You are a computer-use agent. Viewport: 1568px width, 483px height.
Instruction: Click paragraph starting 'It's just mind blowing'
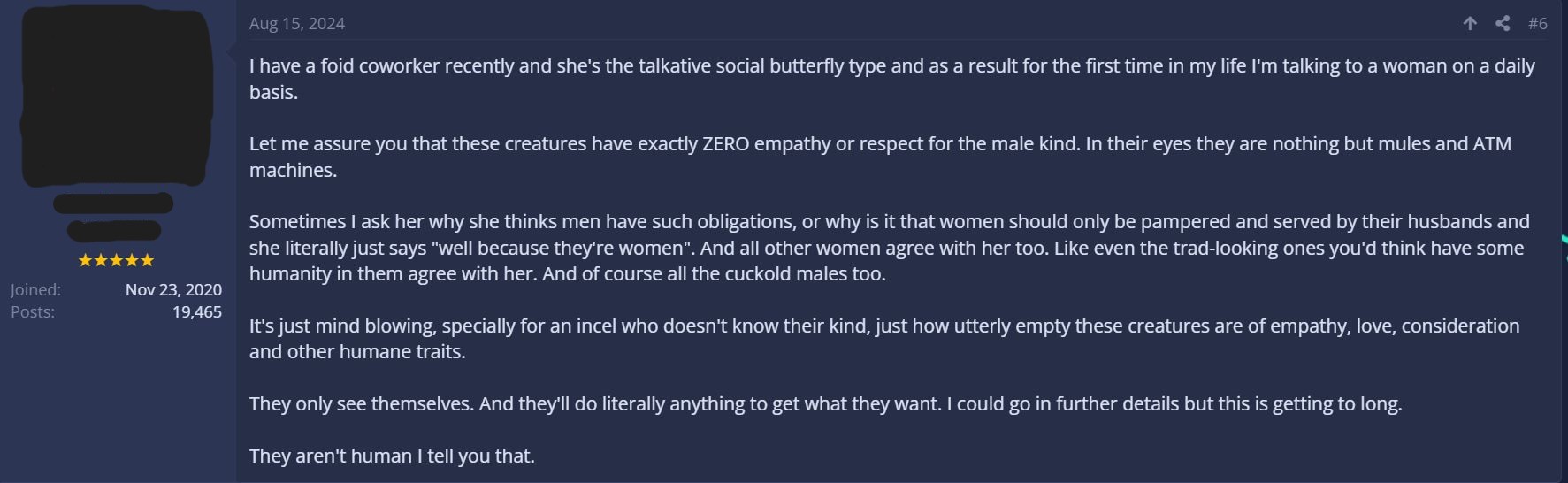(884, 339)
